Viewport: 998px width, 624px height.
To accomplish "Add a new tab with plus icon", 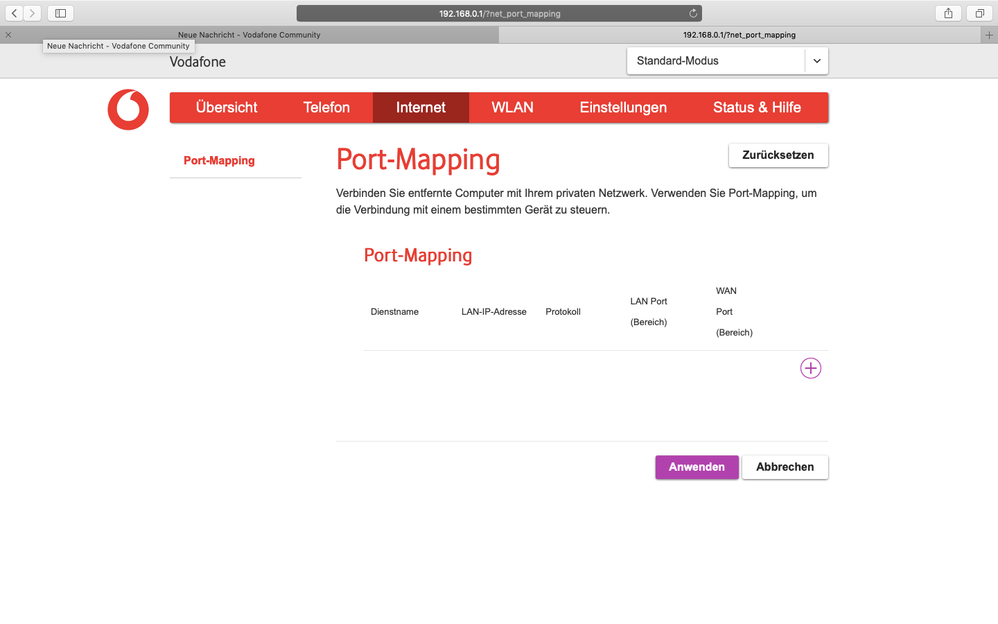I will point(989,35).
